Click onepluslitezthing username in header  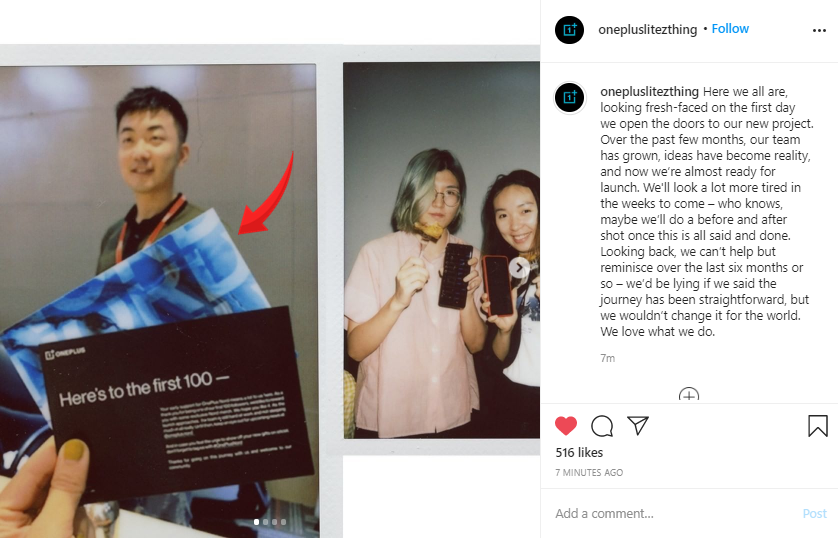pyautogui.click(x=647, y=29)
